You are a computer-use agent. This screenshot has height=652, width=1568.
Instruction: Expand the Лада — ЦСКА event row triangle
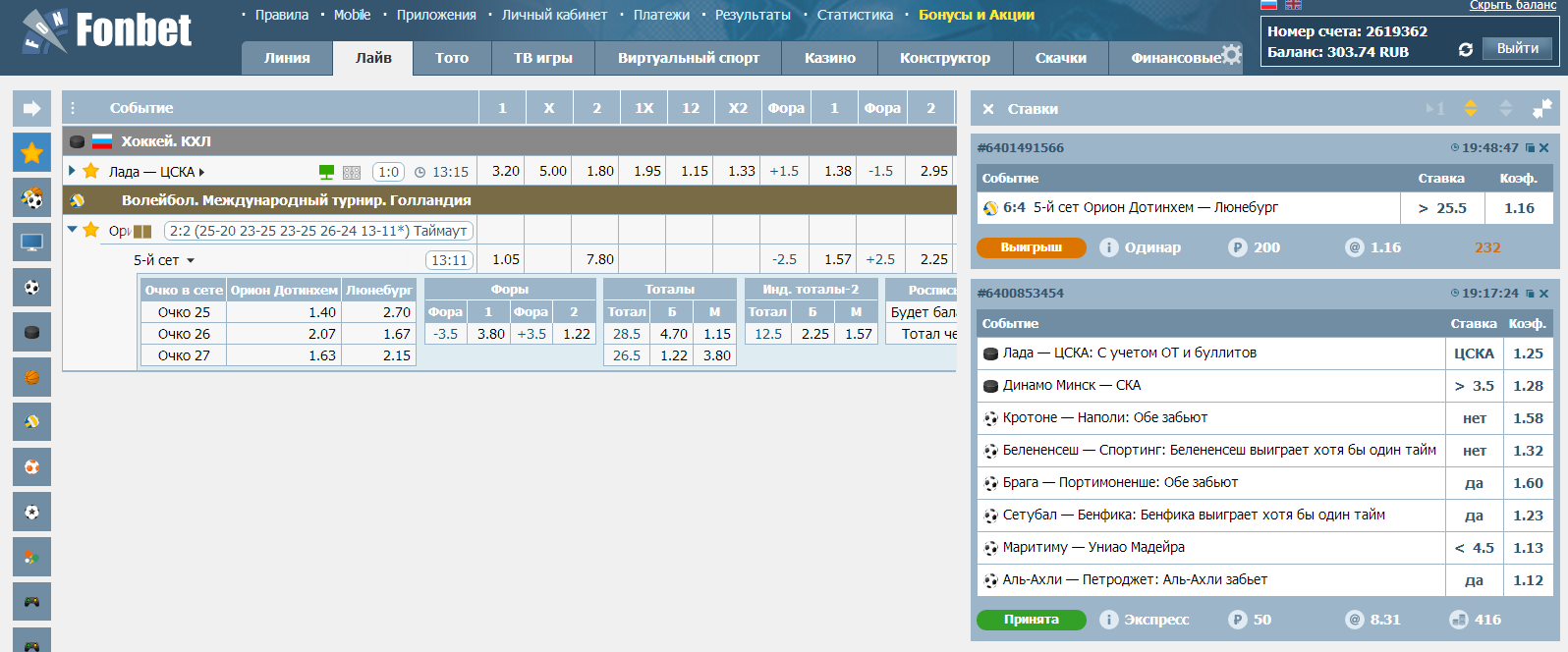coord(72,171)
